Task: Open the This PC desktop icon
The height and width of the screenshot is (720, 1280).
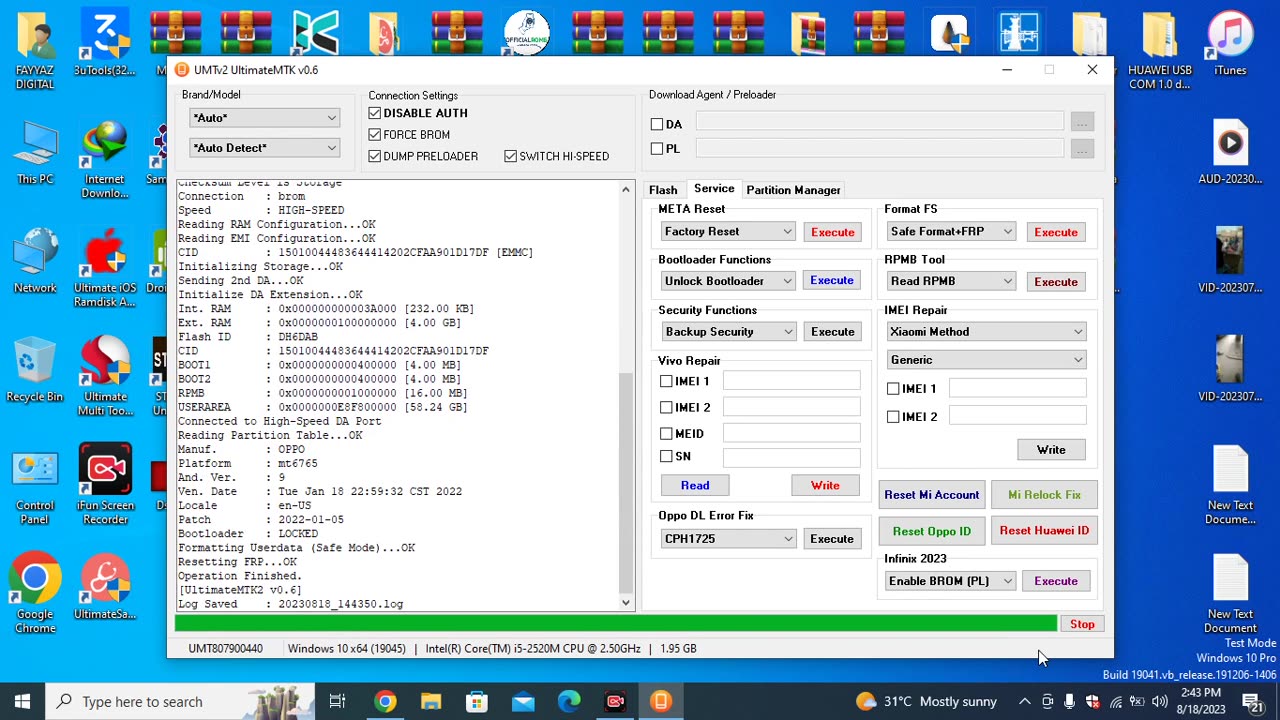Action: point(35,153)
